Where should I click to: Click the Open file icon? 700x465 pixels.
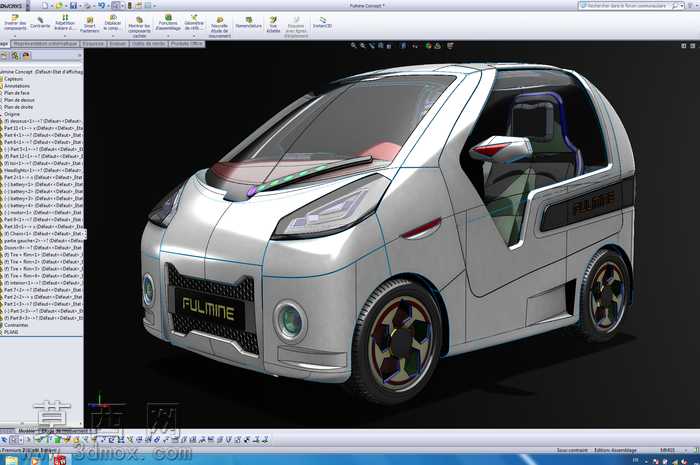(x=58, y=5)
